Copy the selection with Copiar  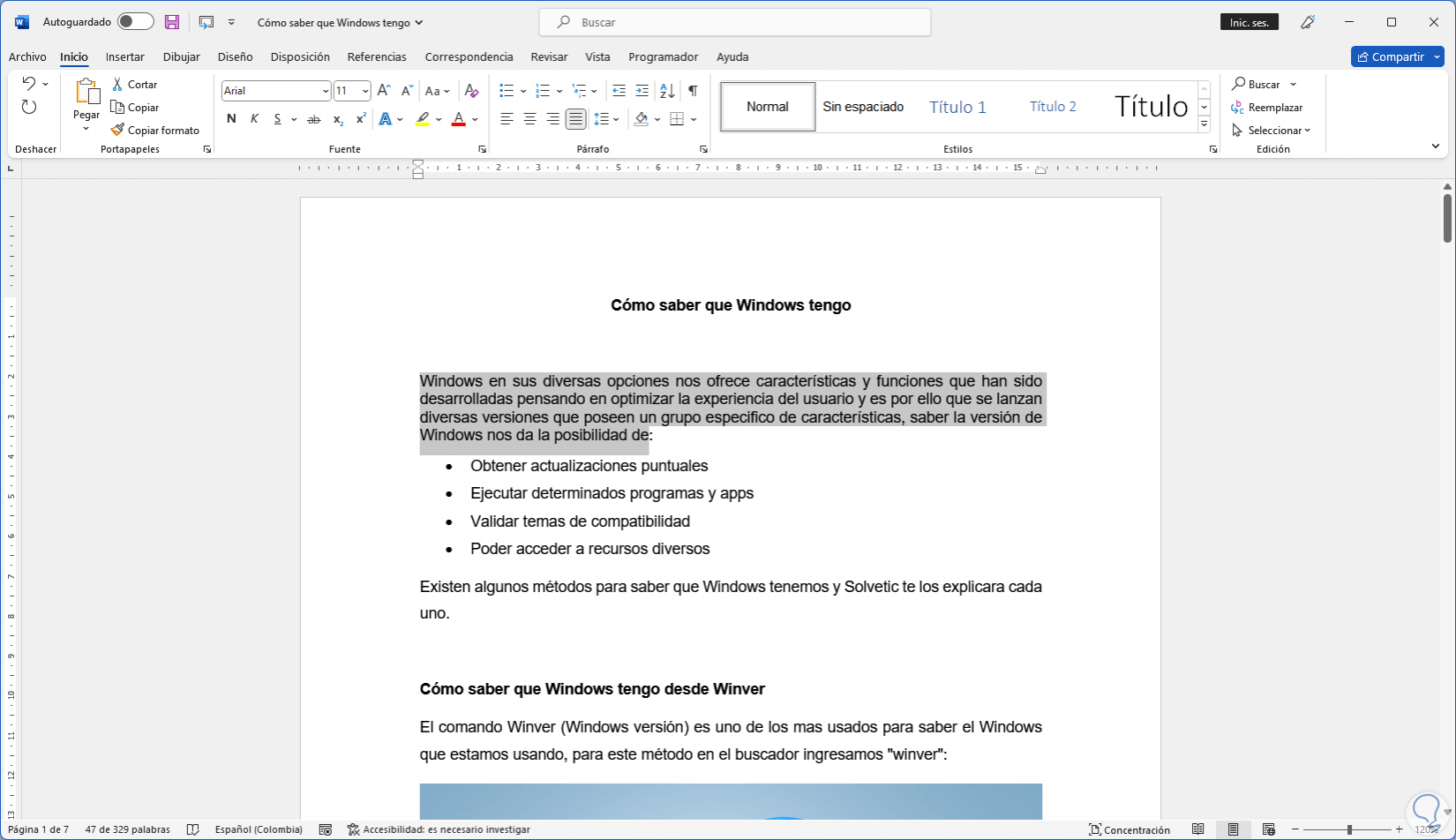[135, 108]
